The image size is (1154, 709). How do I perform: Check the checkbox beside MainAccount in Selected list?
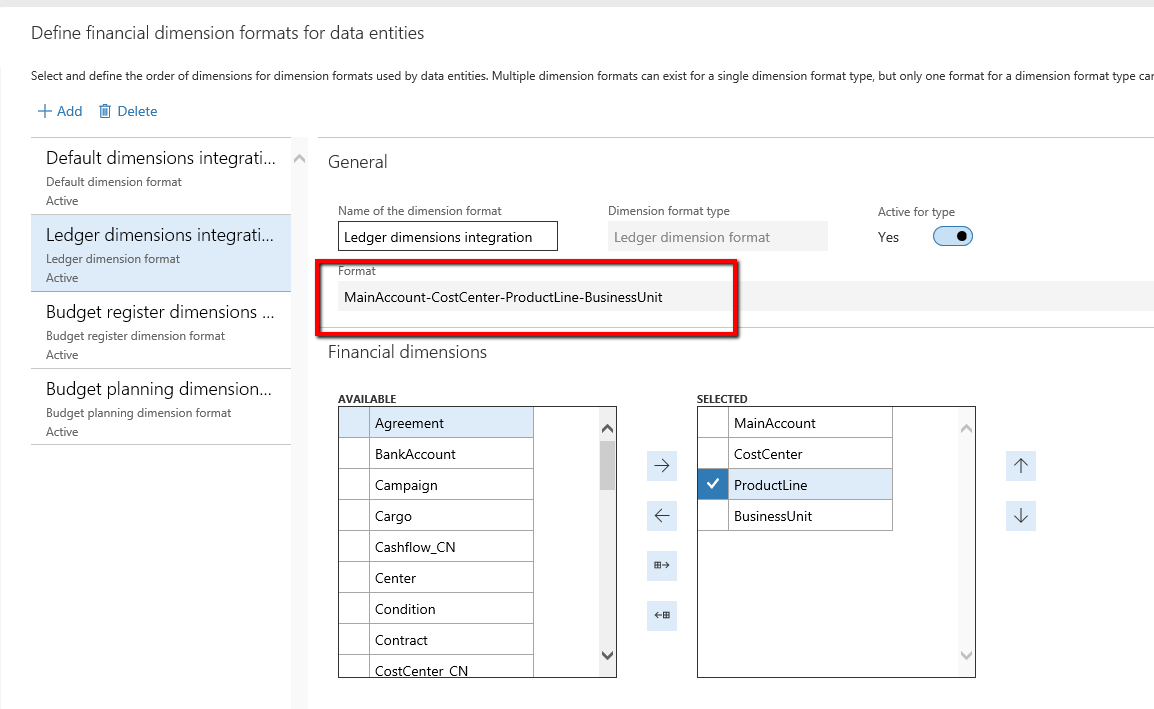[712, 421]
